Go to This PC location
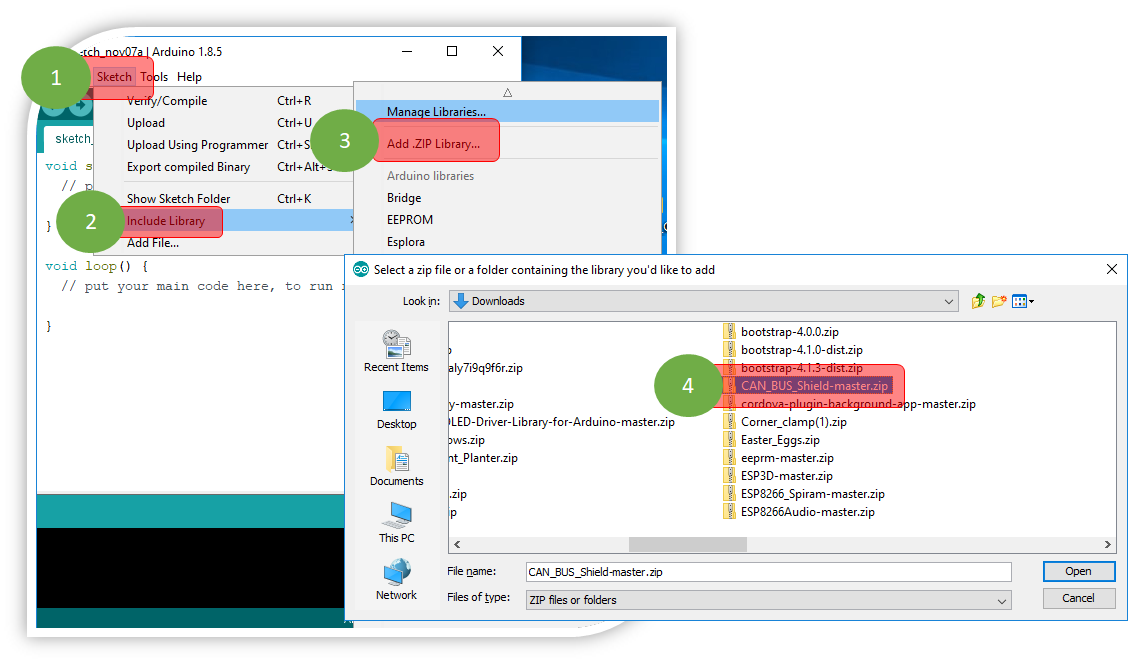 [396, 523]
